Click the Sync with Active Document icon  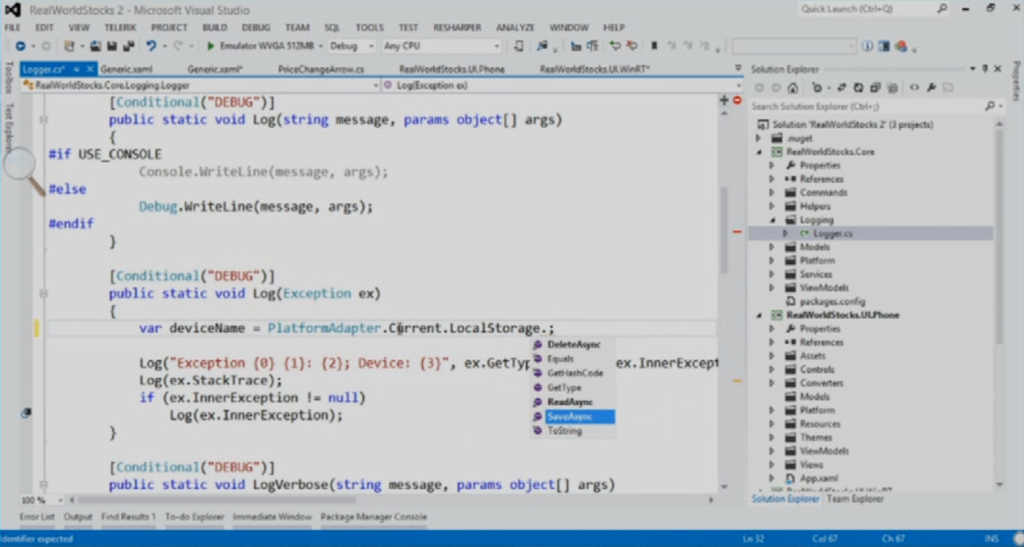point(842,87)
